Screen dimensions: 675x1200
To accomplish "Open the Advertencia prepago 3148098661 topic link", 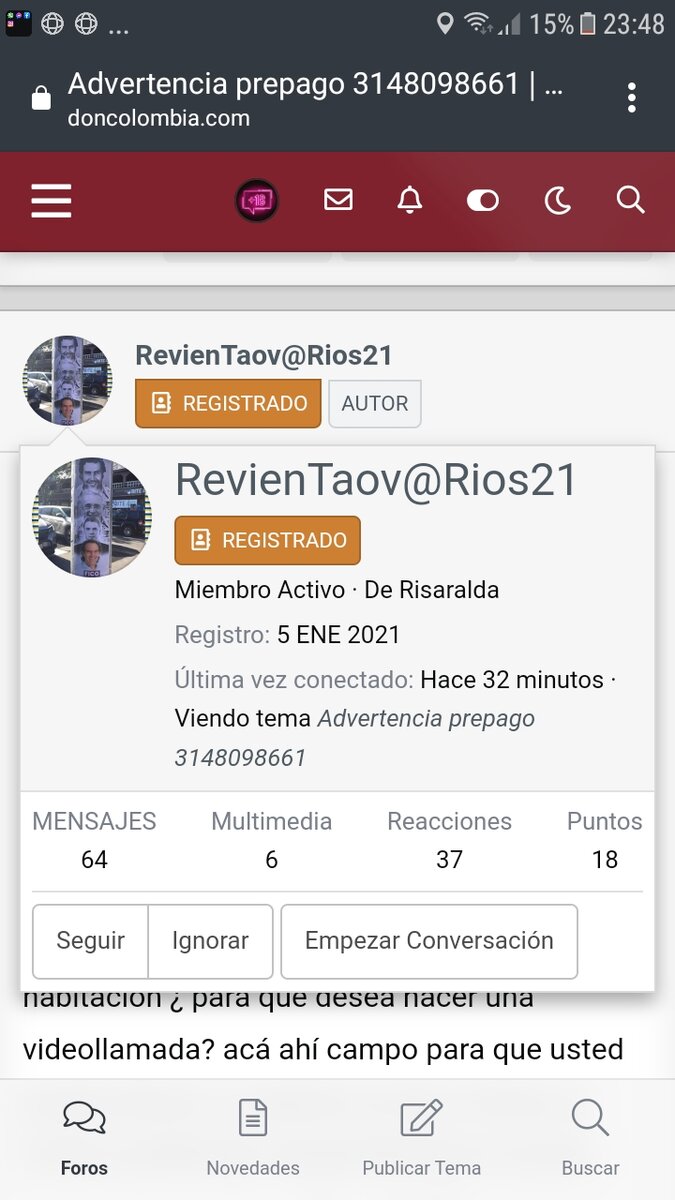I will (x=355, y=738).
